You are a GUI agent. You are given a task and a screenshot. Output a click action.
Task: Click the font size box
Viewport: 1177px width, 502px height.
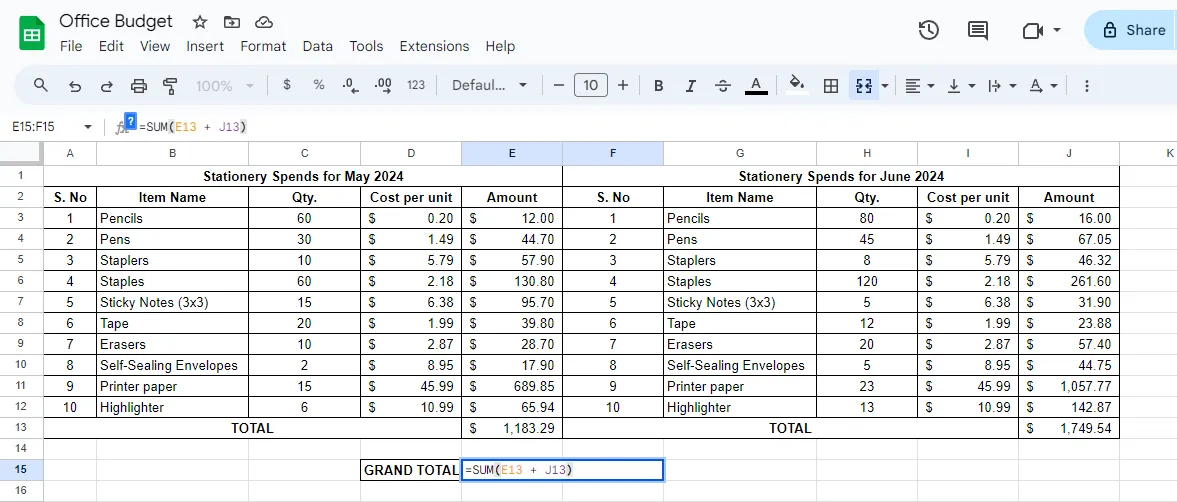click(591, 86)
